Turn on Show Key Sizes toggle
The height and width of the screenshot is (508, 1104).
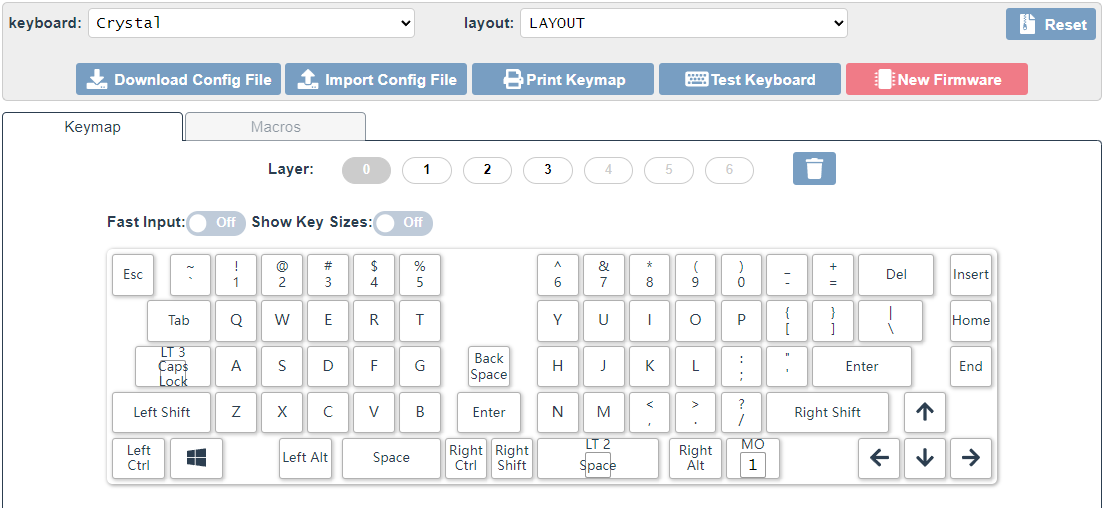[403, 223]
